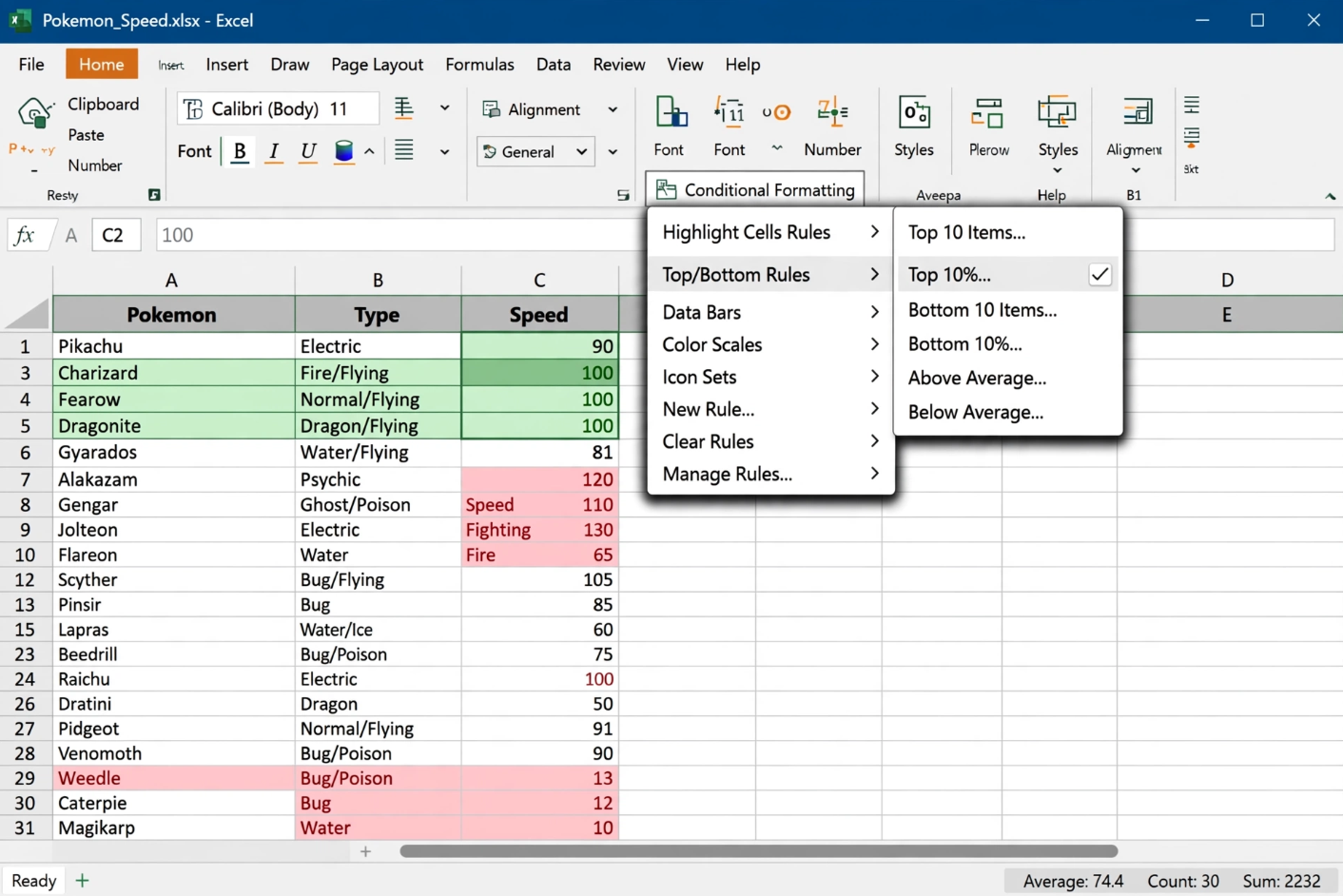Image resolution: width=1343 pixels, height=896 pixels.
Task: Select Below Average... option
Action: [1008, 413]
